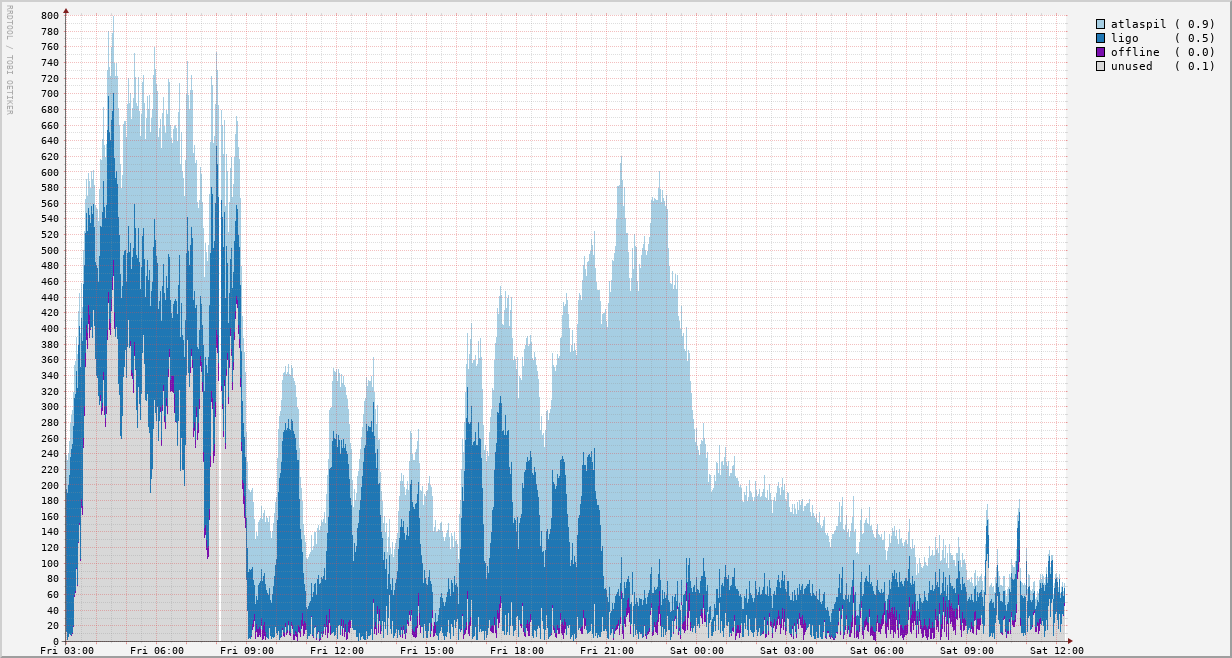Screen dimensions: 1232x658
Task: Click the Sat 06:00 time label
Action: tap(877, 650)
